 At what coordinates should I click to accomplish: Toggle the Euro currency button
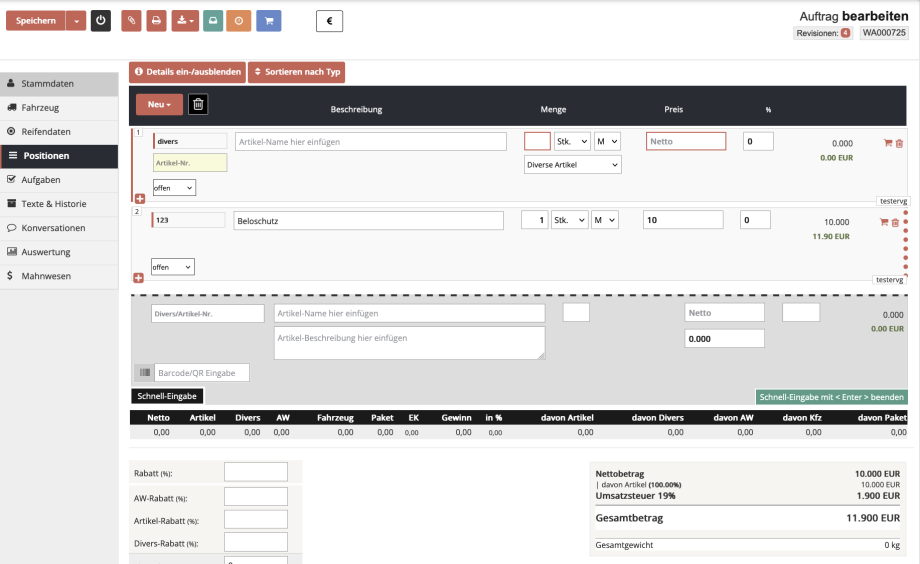pos(329,21)
